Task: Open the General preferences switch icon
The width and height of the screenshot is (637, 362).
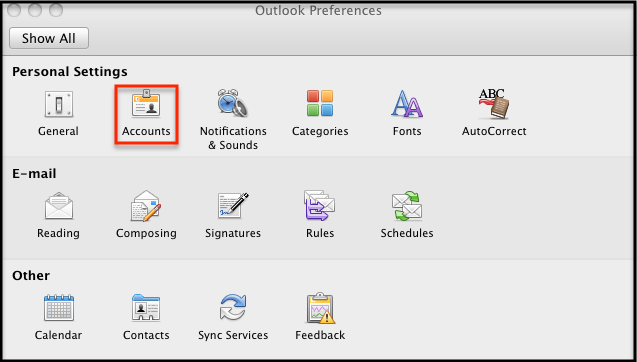Action: pos(58,104)
